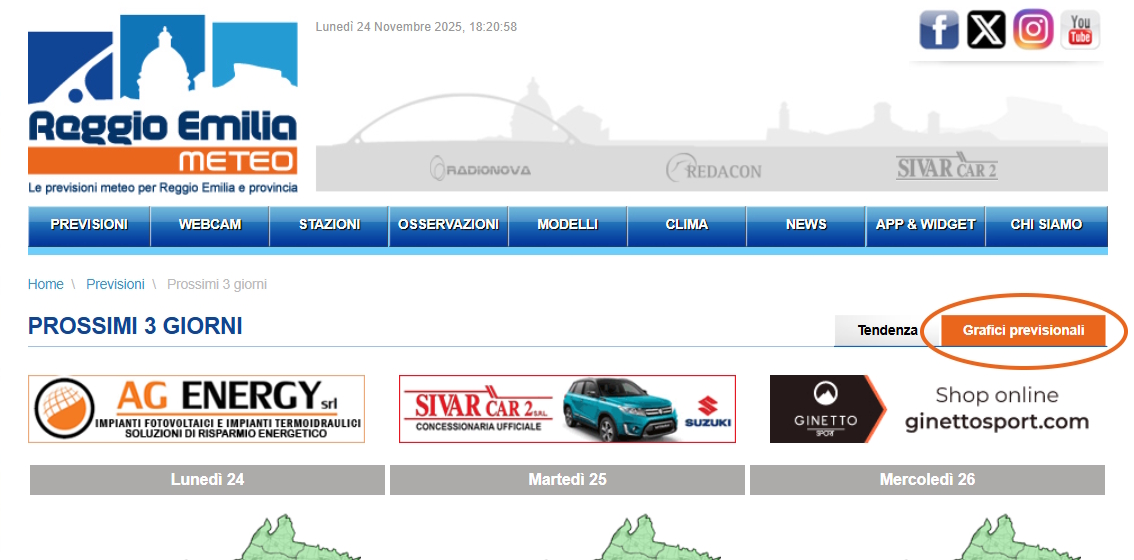The width and height of the screenshot is (1134, 560).
Task: Open the Facebook social icon
Action: click(938, 30)
